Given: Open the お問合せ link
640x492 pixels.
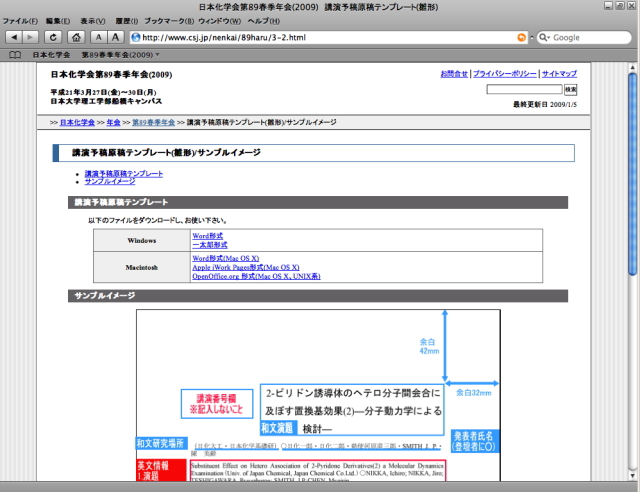Looking at the screenshot, I should 454,73.
